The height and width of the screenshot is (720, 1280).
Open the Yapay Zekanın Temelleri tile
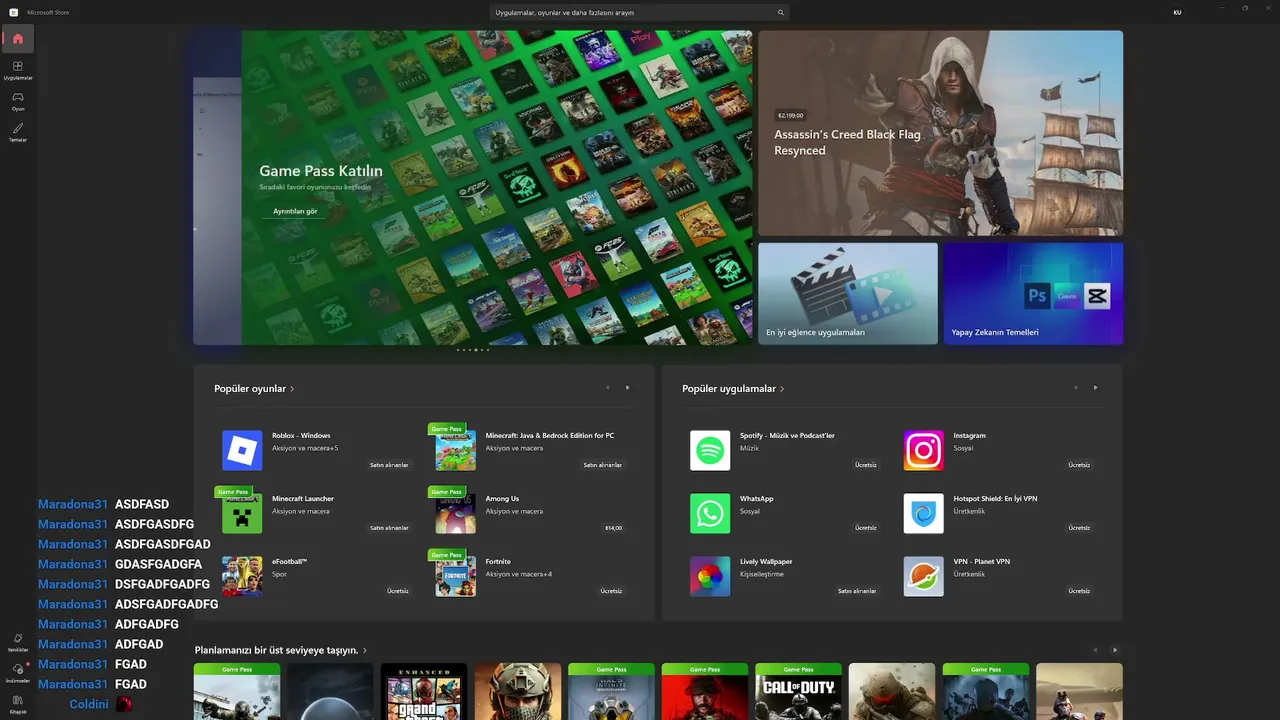click(x=1033, y=294)
